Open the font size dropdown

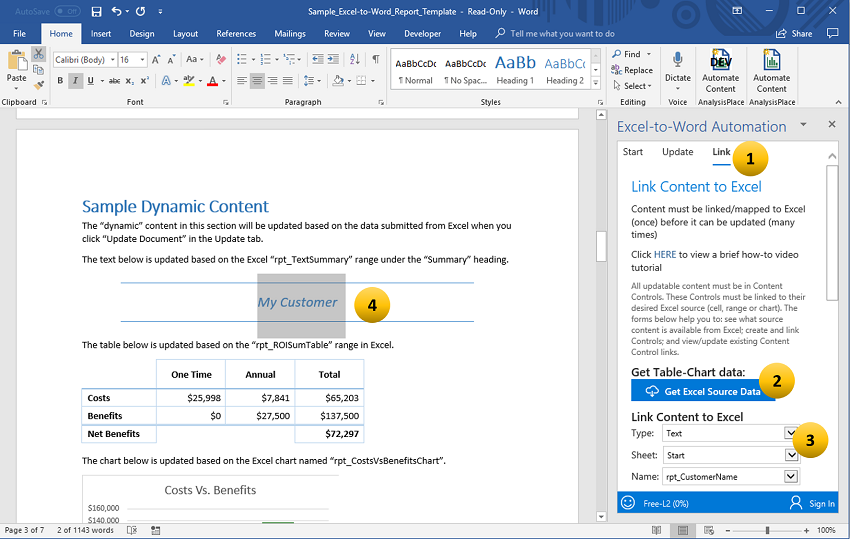coord(143,60)
